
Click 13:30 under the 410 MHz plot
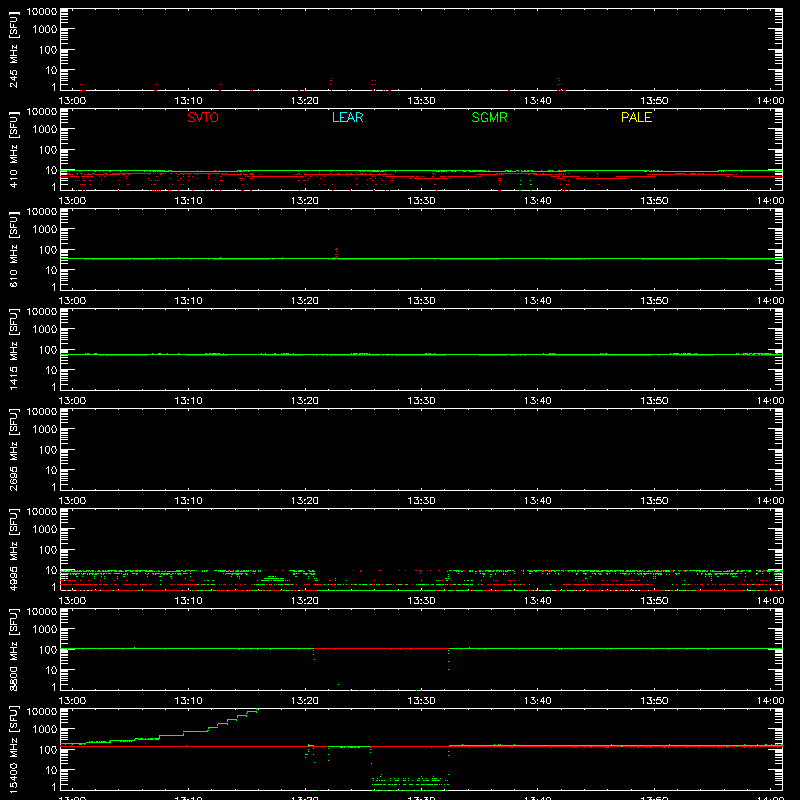421,201
